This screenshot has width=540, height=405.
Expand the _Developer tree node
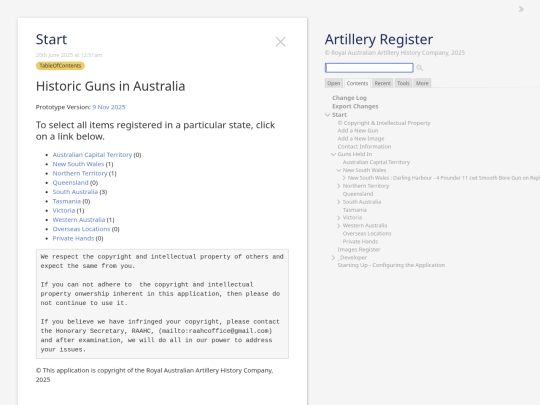click(333, 258)
